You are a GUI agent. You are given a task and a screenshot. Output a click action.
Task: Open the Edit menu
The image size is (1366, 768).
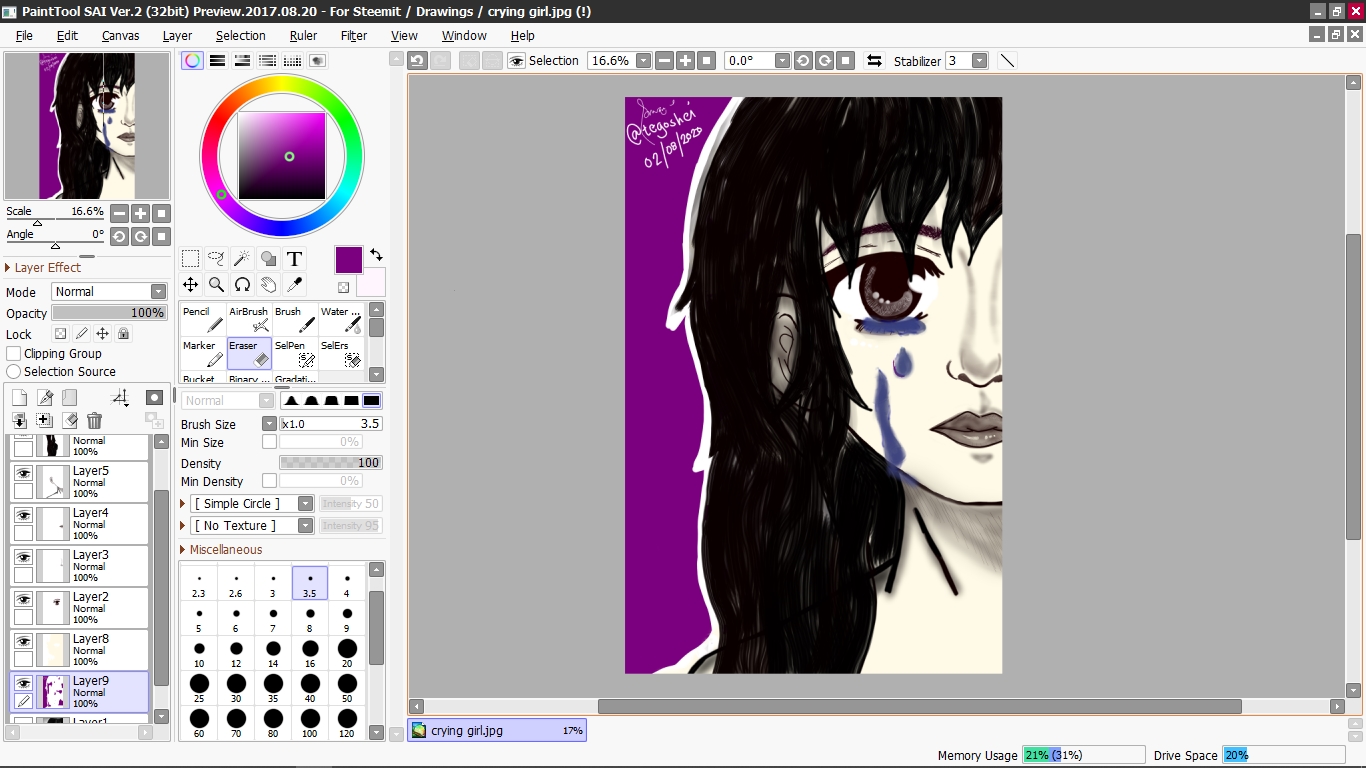click(67, 35)
